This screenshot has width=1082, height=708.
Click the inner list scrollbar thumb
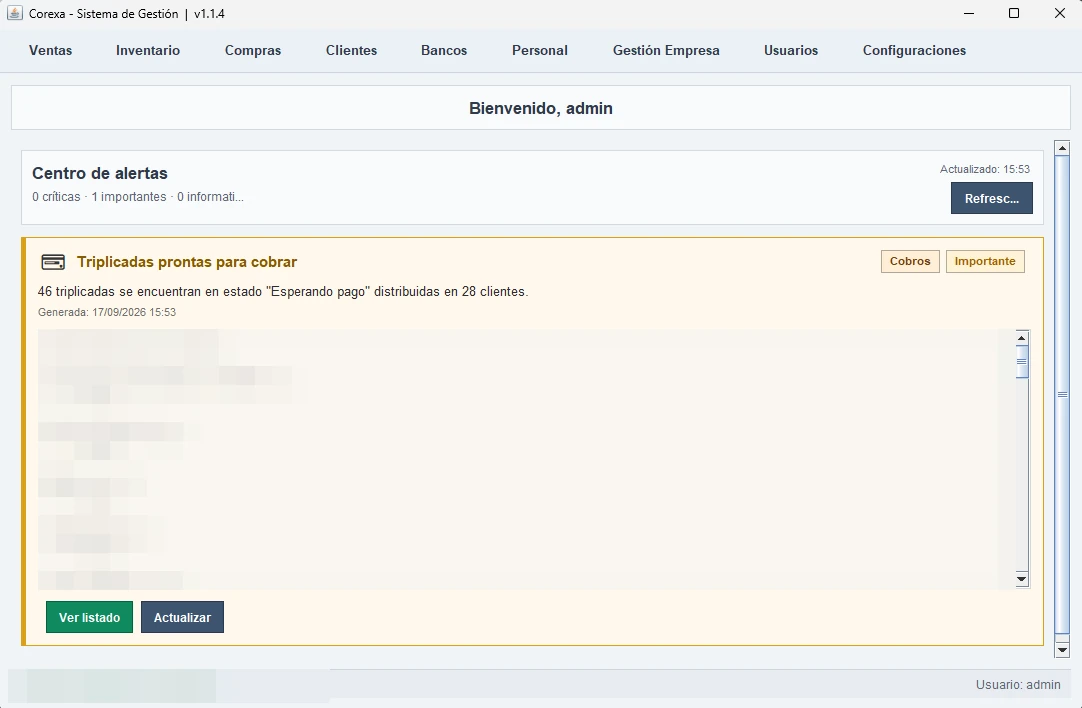click(1022, 362)
